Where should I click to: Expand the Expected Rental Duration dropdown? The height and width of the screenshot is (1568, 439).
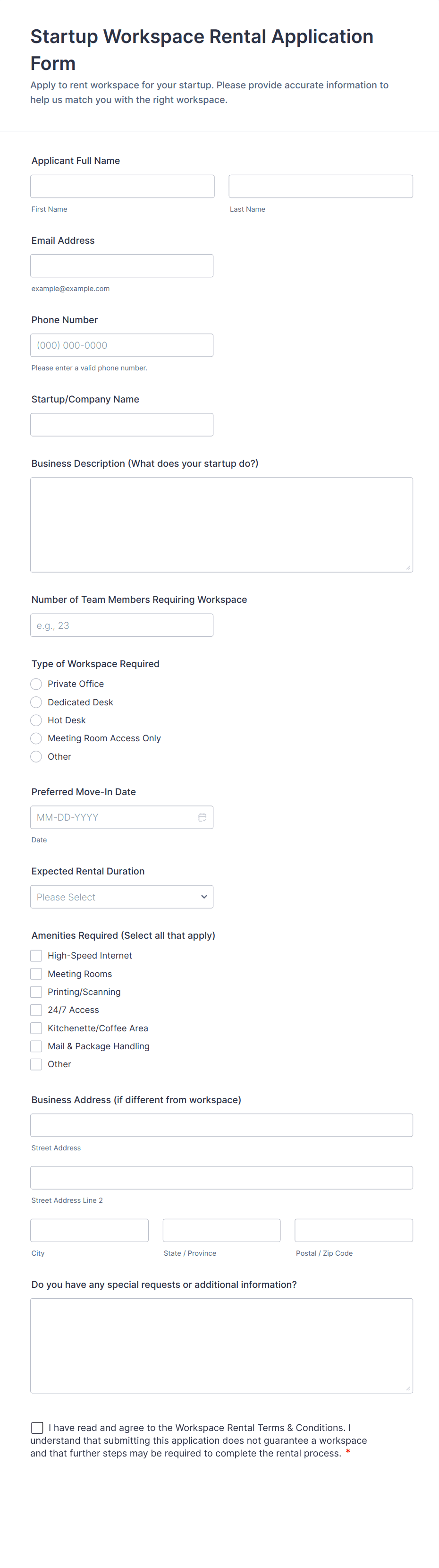(122, 897)
